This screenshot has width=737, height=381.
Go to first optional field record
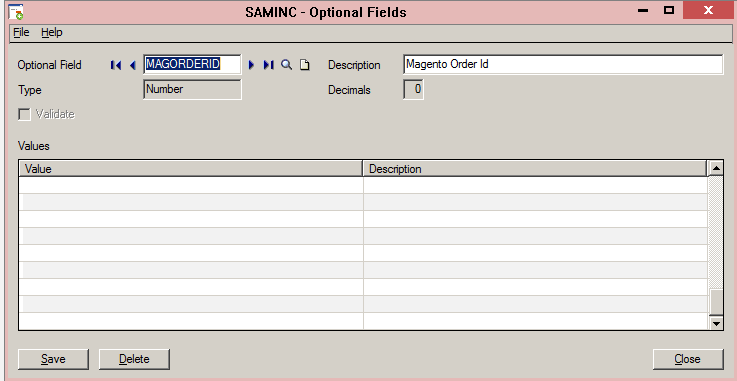pyautogui.click(x=116, y=65)
